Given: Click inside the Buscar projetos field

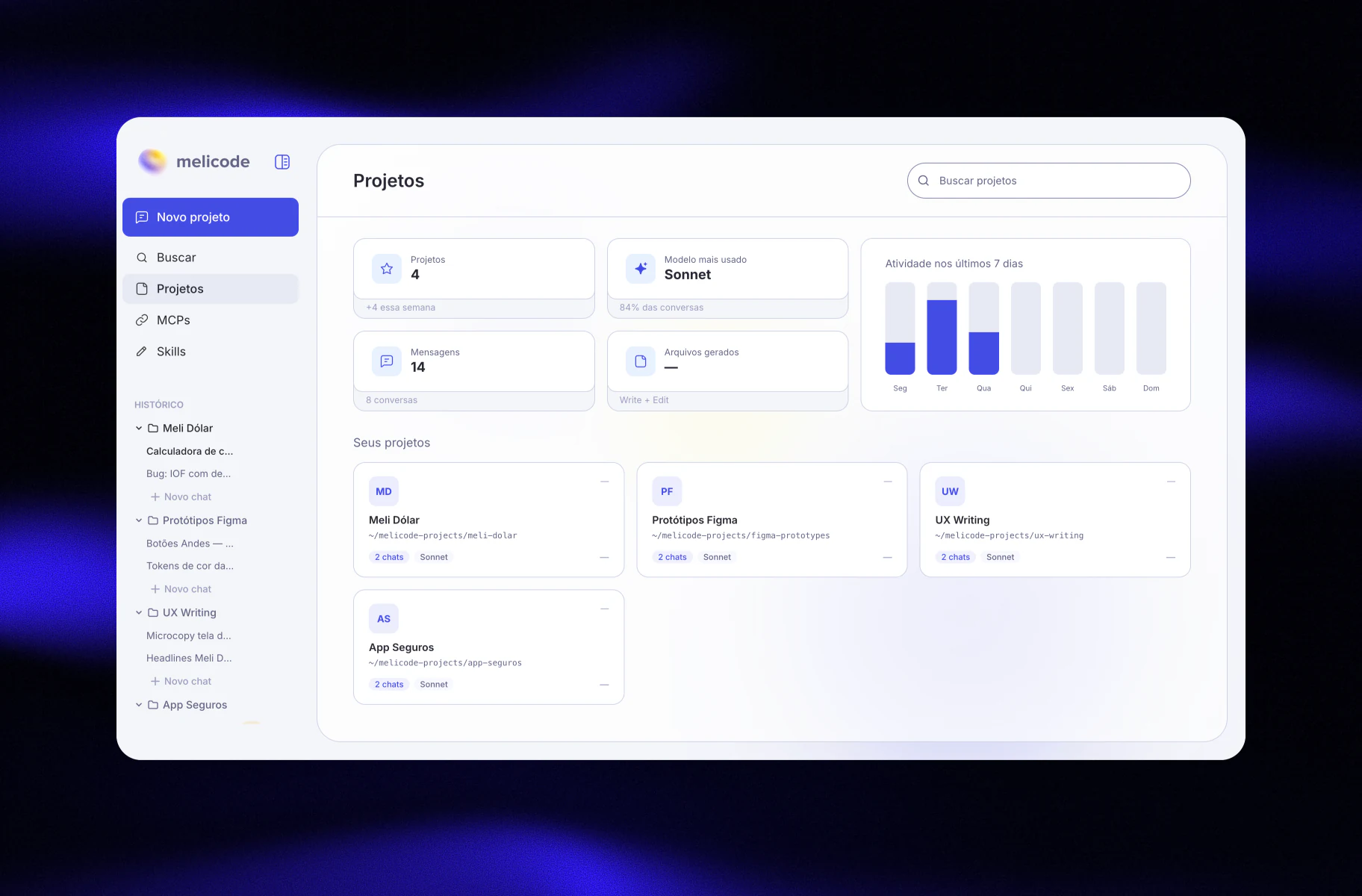Looking at the screenshot, I should 1048,181.
